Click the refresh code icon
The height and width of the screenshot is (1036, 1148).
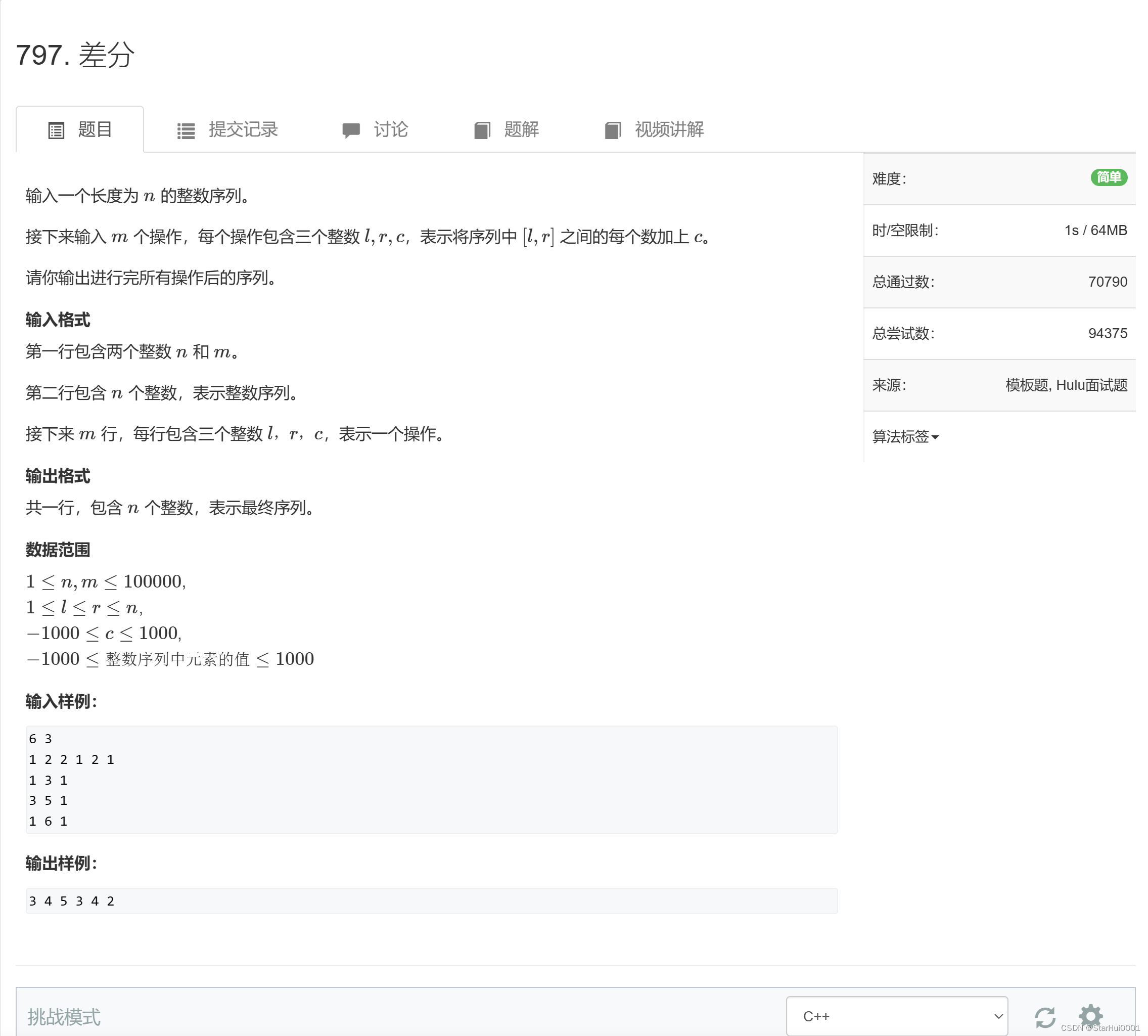[x=1044, y=1017]
